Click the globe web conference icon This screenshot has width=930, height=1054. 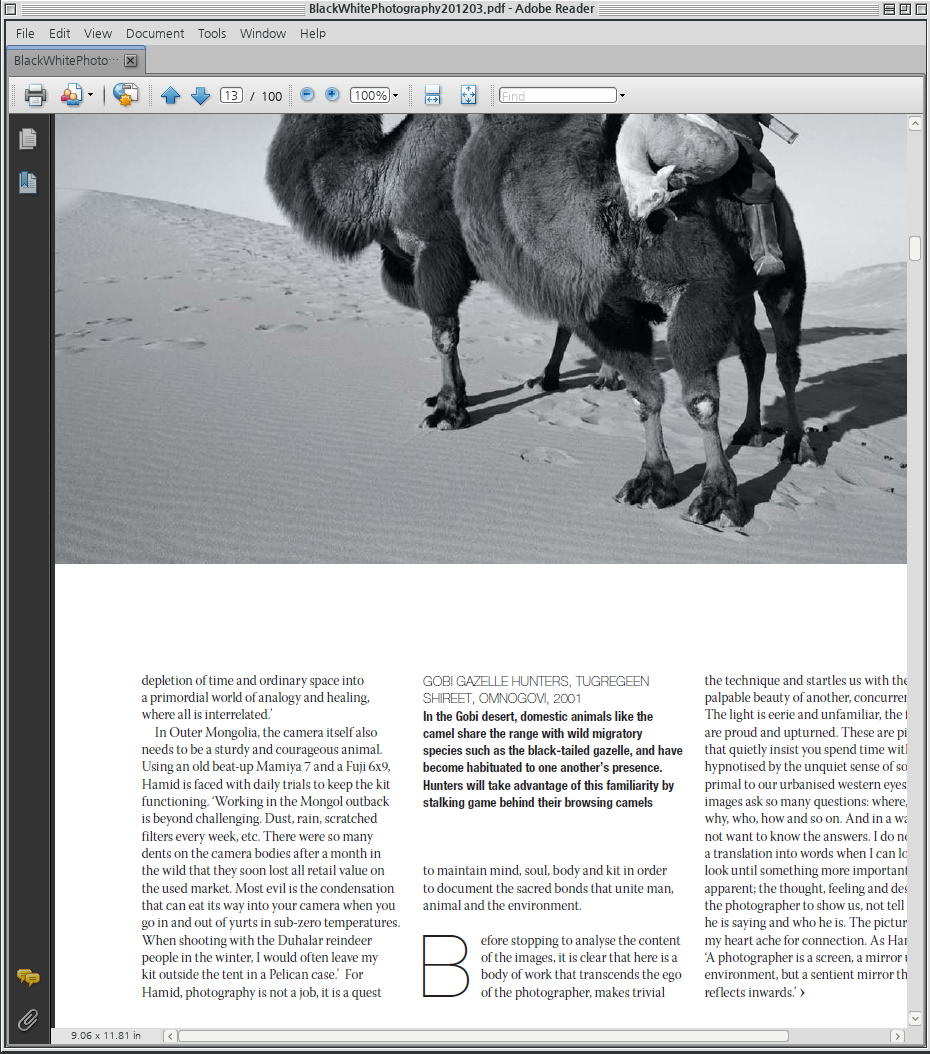click(x=126, y=95)
